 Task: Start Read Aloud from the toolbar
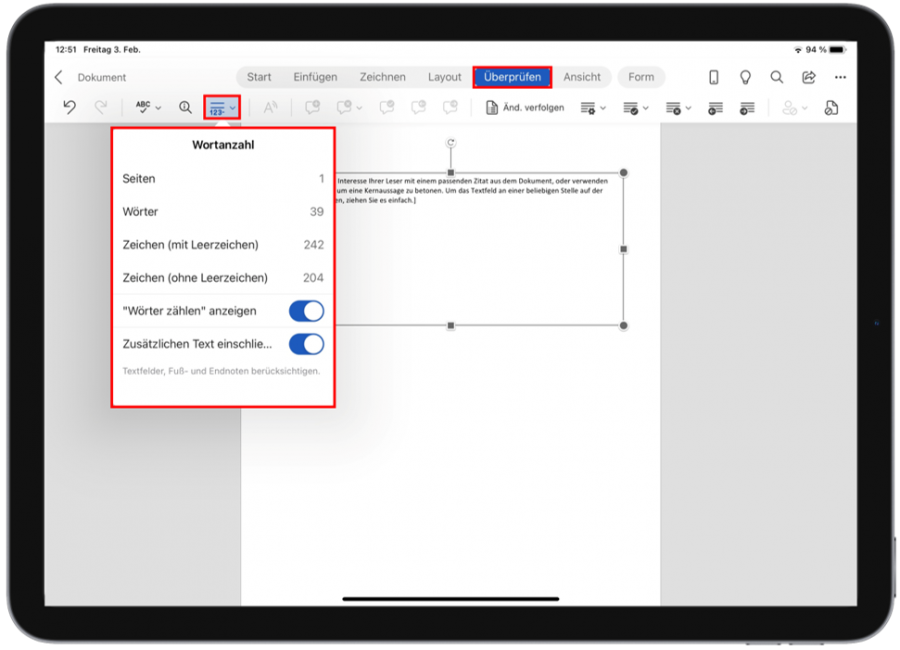(x=272, y=107)
